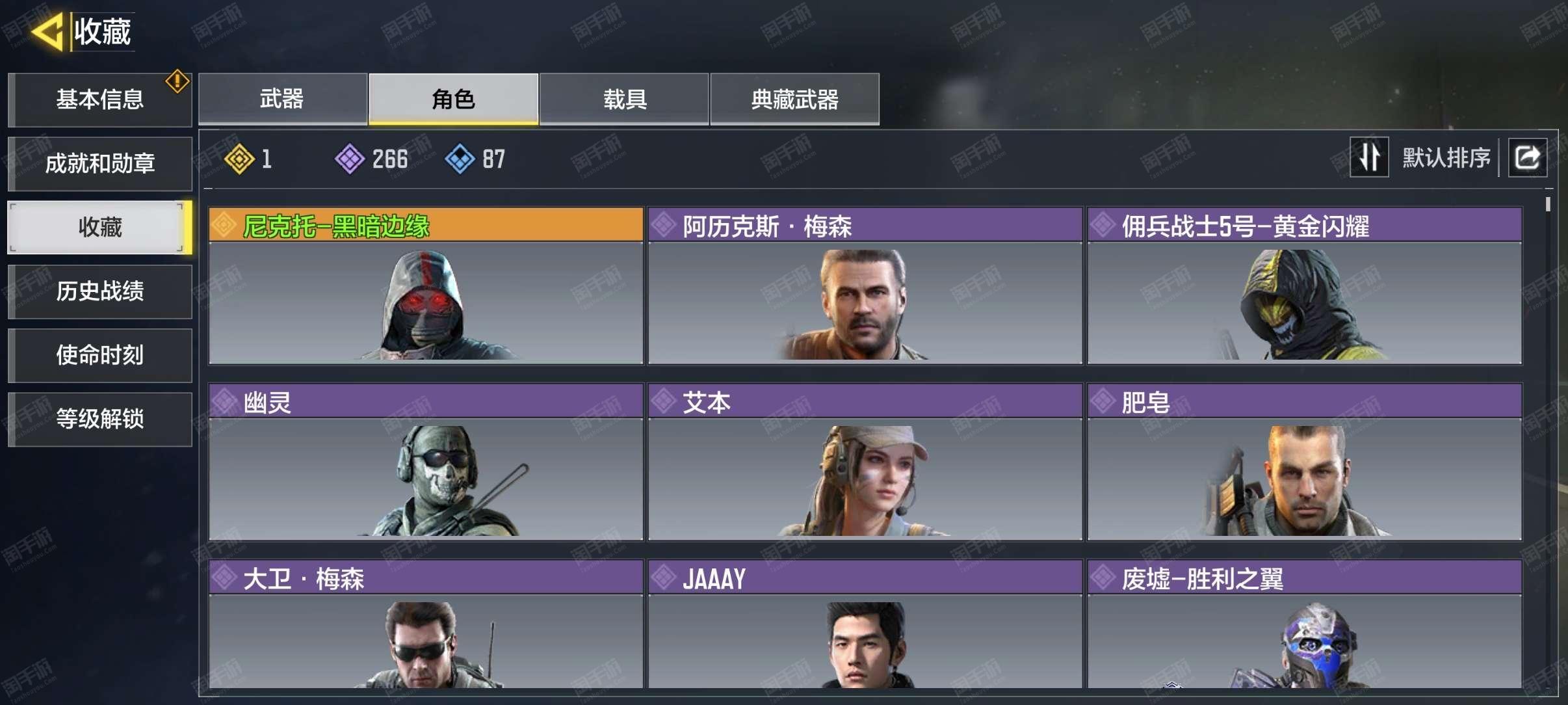This screenshot has width=1568, height=705.
Task: Select the purple epic rarity filter icon
Action: point(350,159)
